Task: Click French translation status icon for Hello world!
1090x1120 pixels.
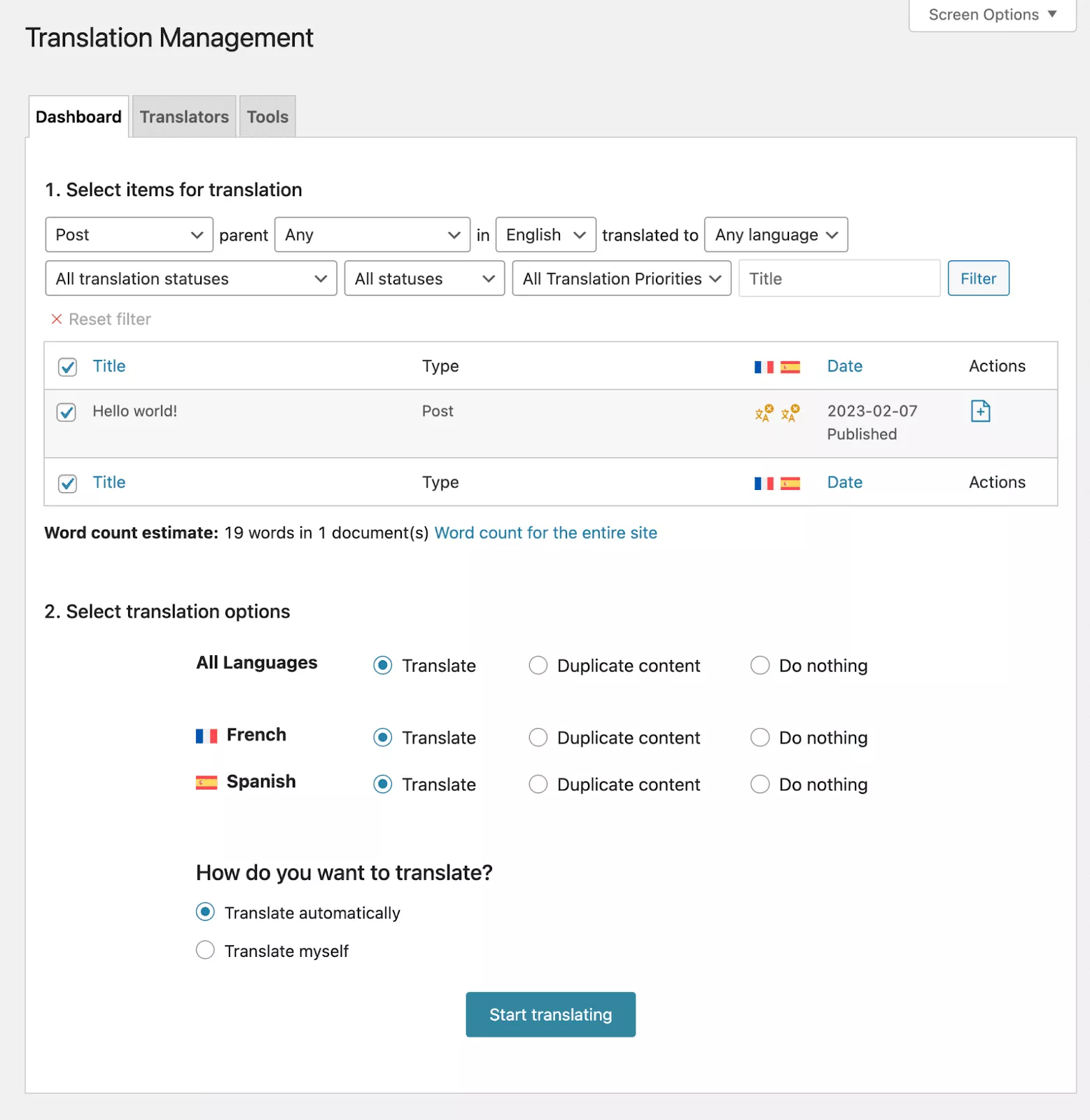Action: click(764, 413)
